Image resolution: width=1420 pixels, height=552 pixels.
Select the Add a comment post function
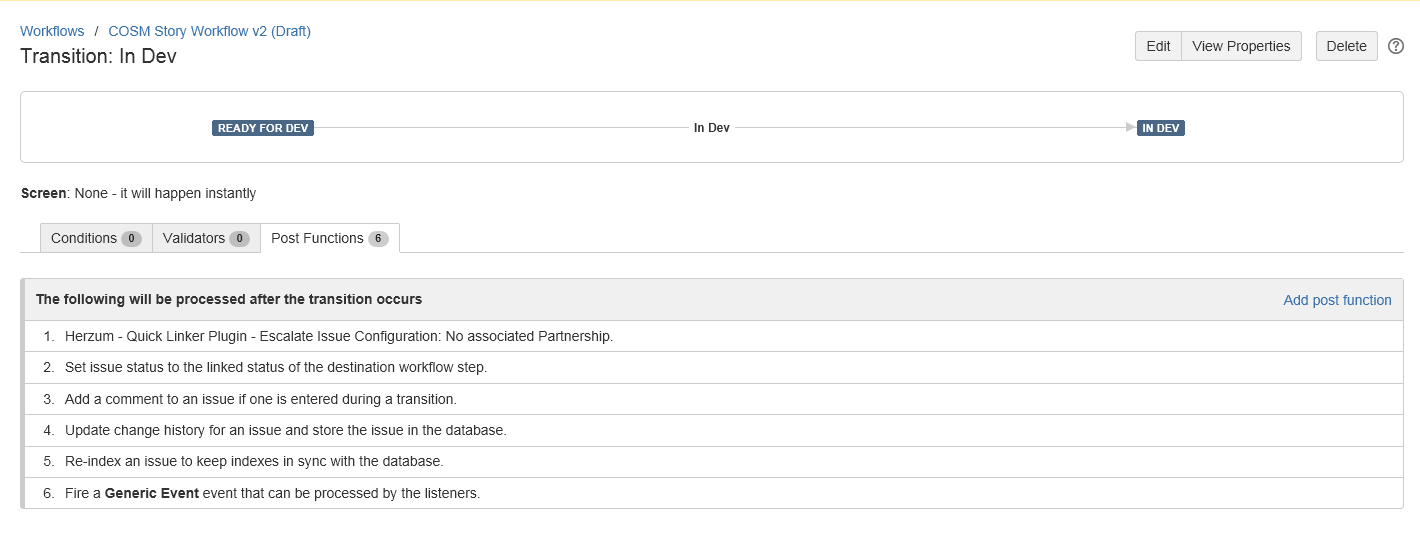(260, 399)
